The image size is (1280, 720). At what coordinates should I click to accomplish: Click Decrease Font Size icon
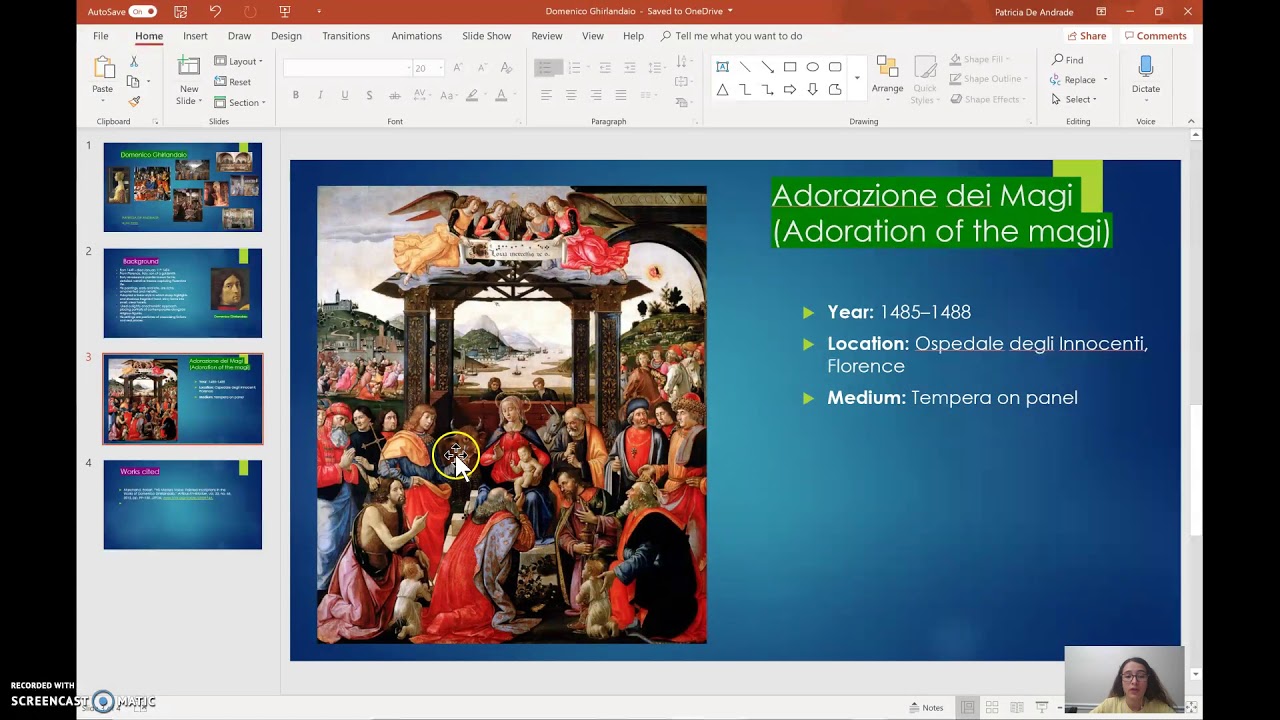(x=481, y=67)
